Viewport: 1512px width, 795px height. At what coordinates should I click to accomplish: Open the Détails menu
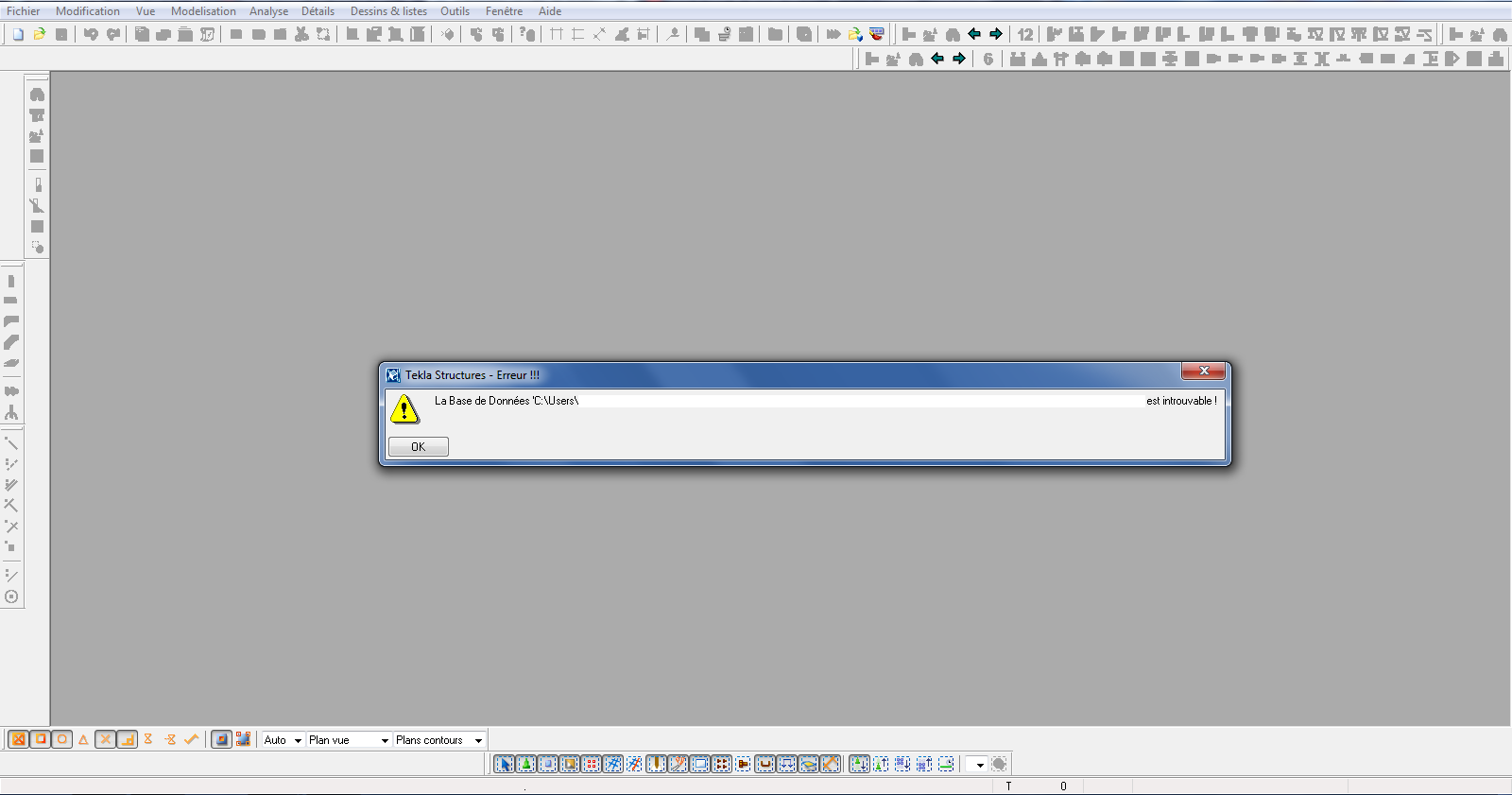[x=318, y=11]
